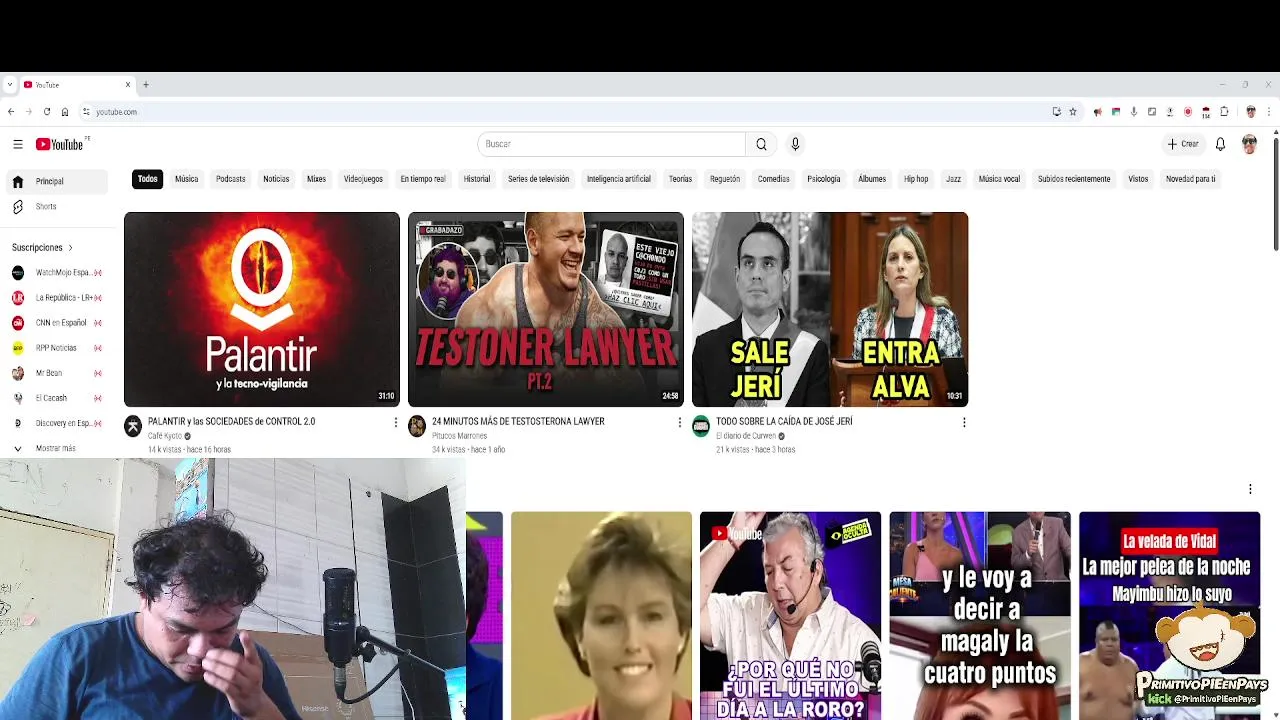Start voice search with the microphone icon
1280x720 pixels.
(x=795, y=144)
